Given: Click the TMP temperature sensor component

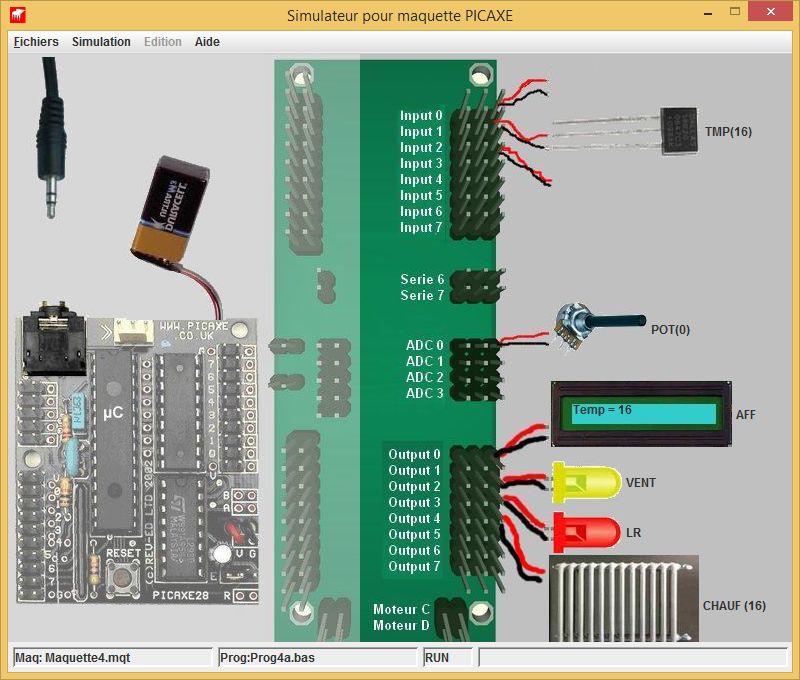Looking at the screenshot, I should click(679, 130).
